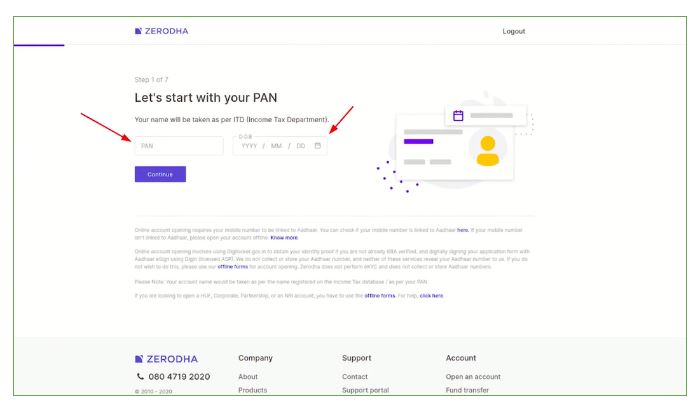Open the 'click here' help link
The height and width of the screenshot is (406, 698).
(431, 296)
